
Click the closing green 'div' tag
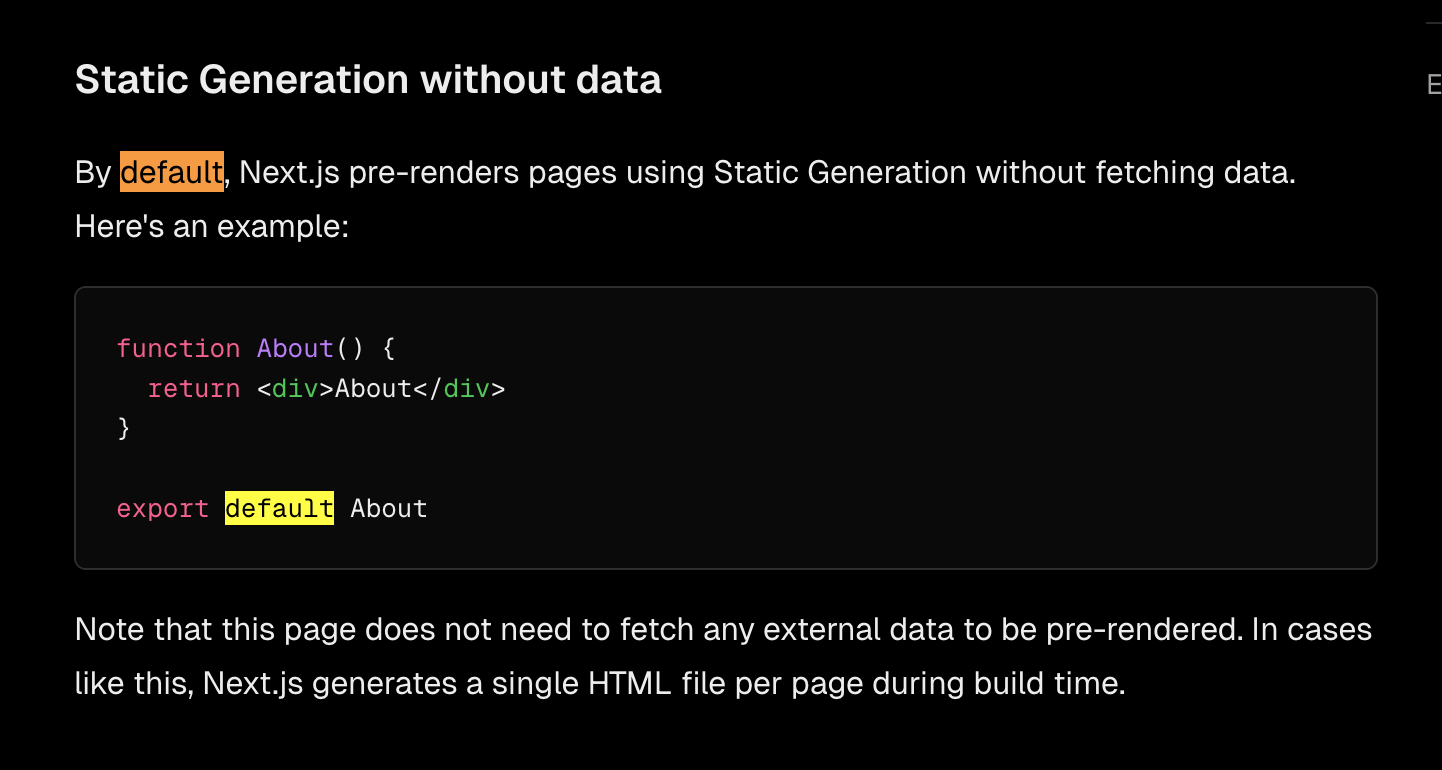point(466,388)
